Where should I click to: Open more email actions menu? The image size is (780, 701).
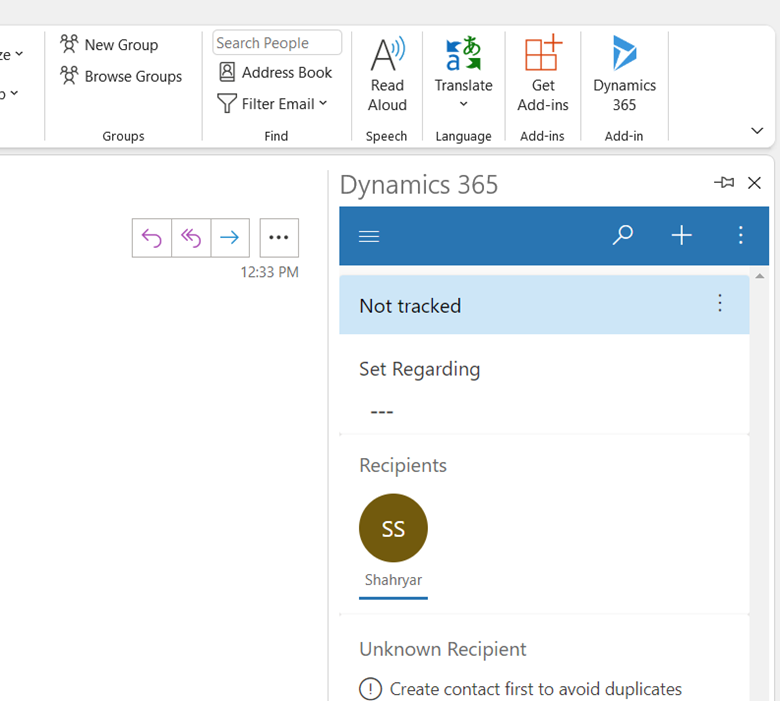[279, 238]
